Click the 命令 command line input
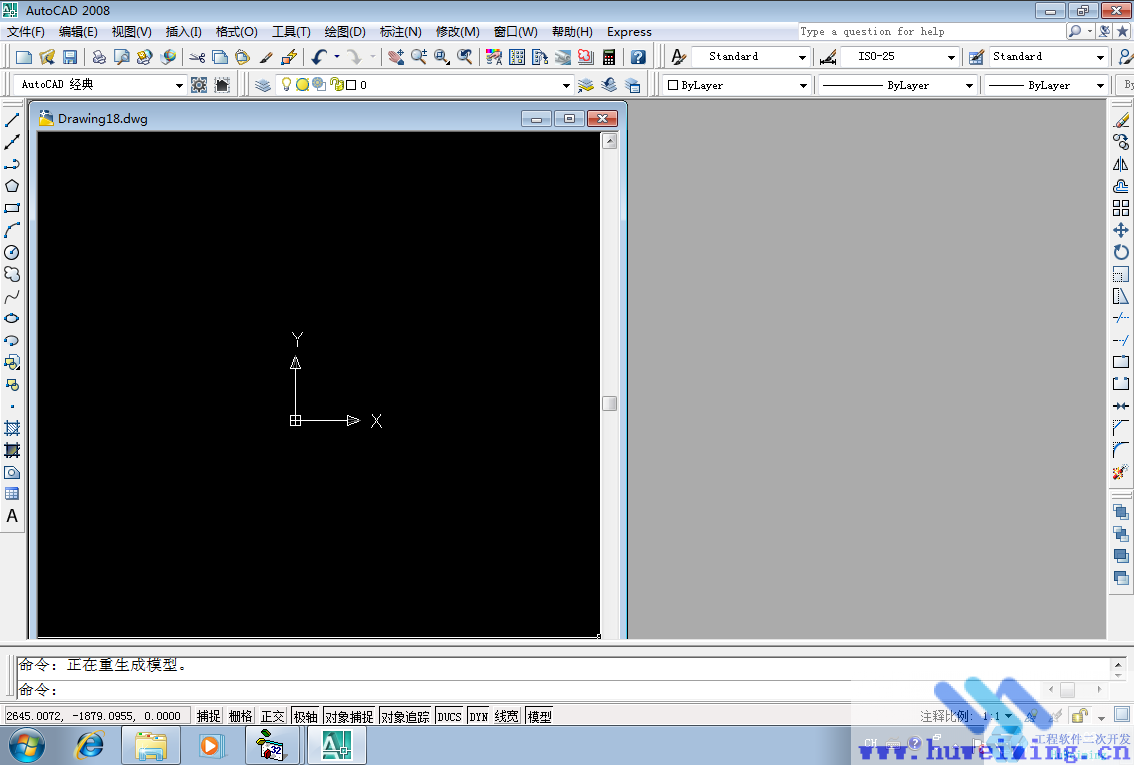This screenshot has height=765, width=1134. 564,690
